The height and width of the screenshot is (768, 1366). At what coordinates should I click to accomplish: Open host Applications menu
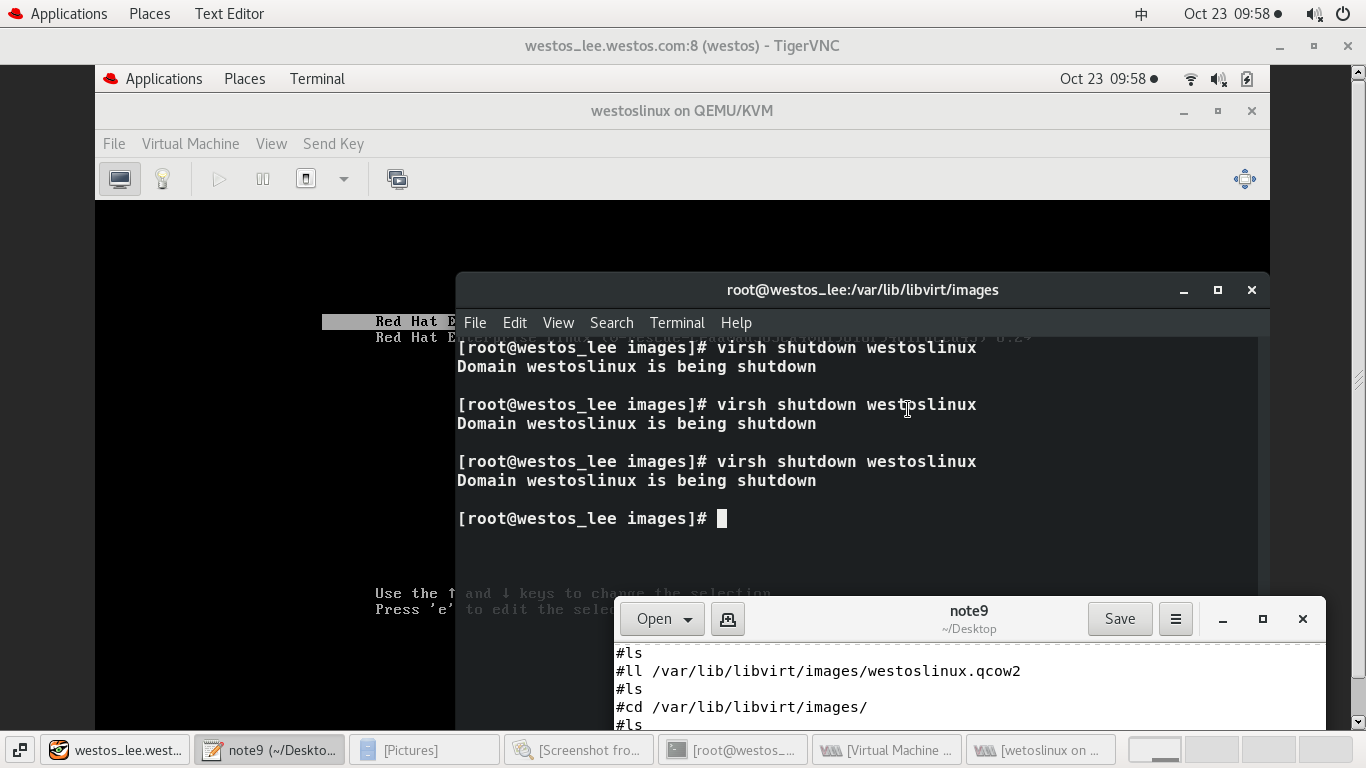point(69,14)
